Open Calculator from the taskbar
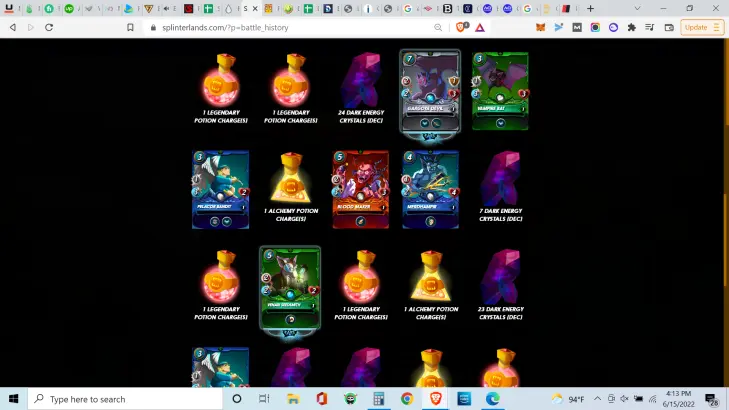This screenshot has width=729, height=410. point(378,399)
